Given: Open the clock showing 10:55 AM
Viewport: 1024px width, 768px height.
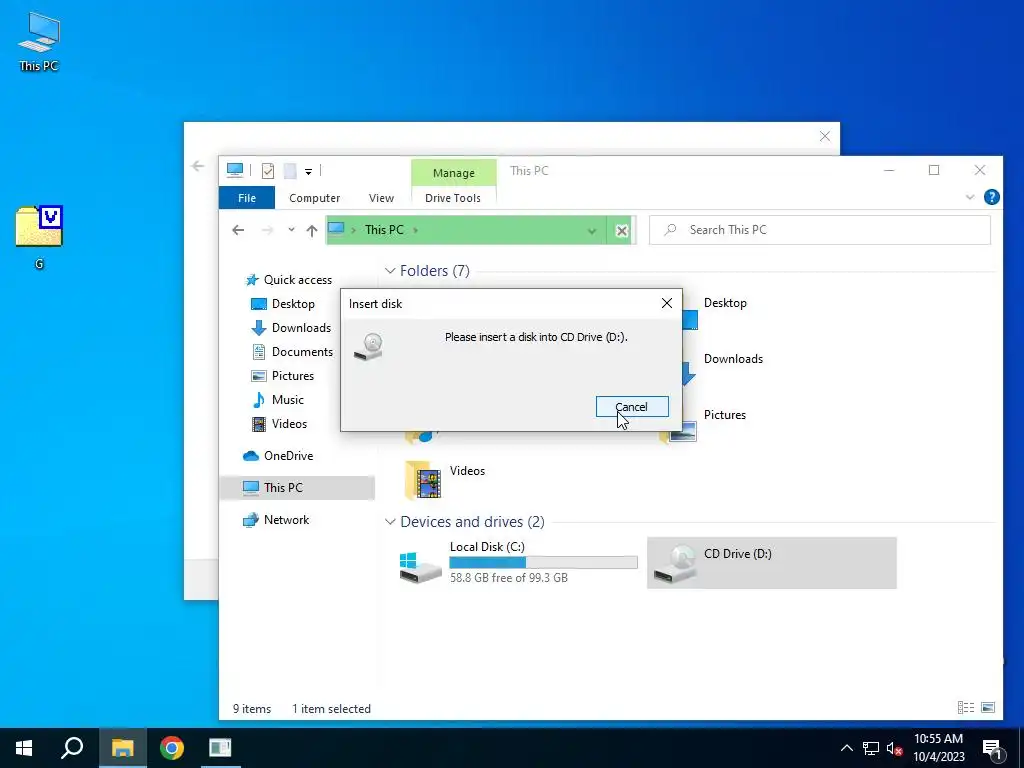Looking at the screenshot, I should (938, 748).
